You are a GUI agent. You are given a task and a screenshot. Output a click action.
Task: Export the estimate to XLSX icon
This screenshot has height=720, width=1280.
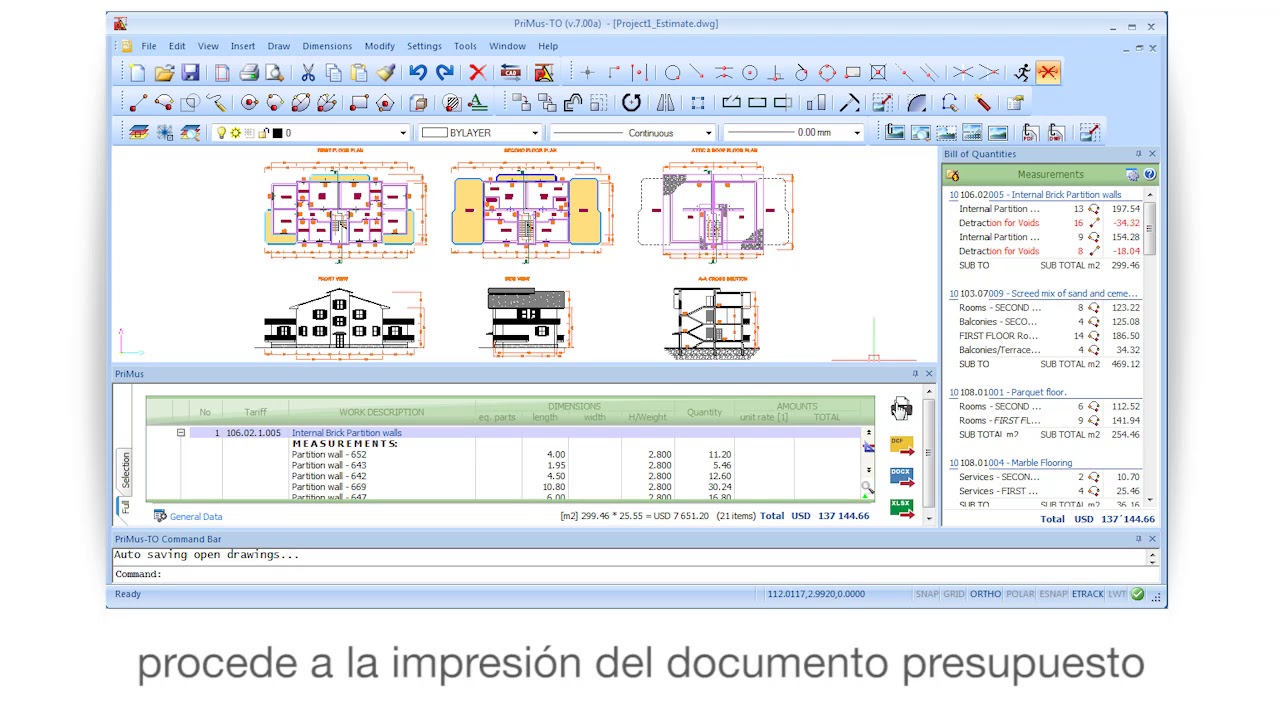click(901, 508)
